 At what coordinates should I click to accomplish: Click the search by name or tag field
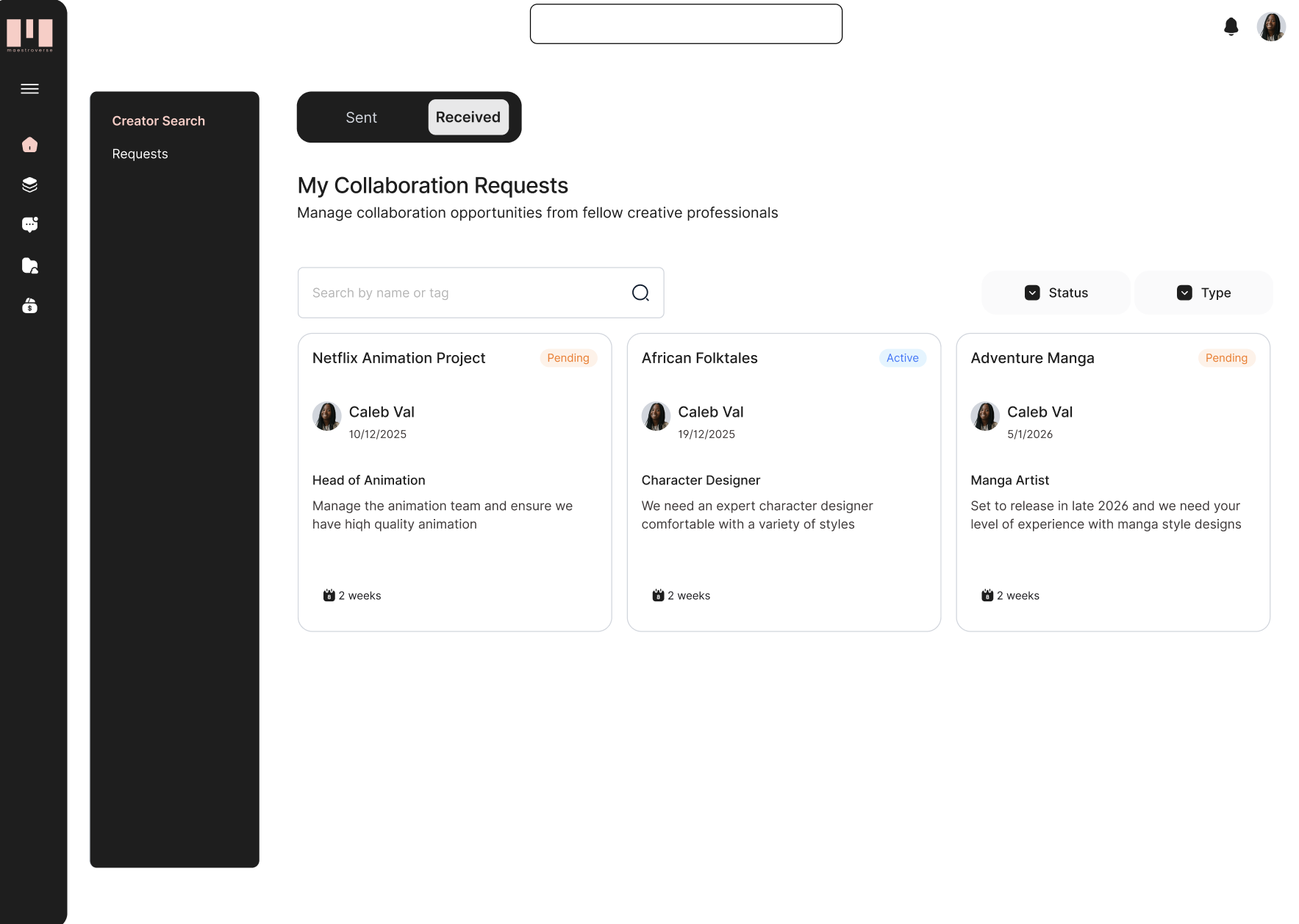pyautogui.click(x=441, y=292)
